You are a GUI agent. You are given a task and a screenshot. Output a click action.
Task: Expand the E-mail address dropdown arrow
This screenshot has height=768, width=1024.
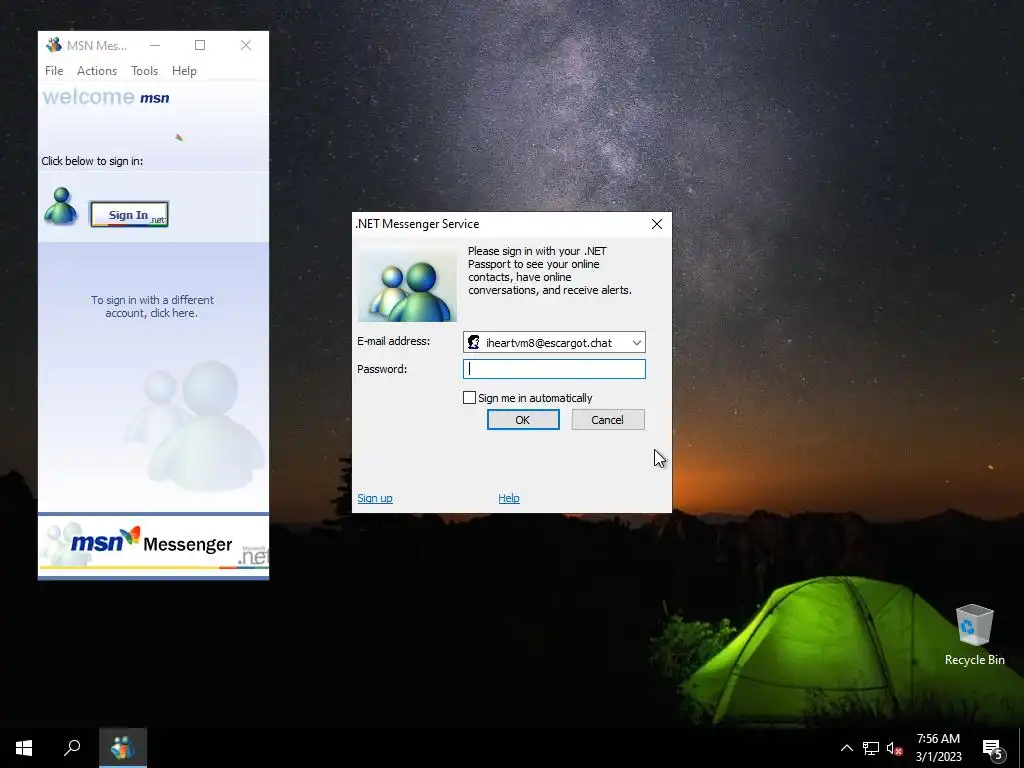[636, 342]
